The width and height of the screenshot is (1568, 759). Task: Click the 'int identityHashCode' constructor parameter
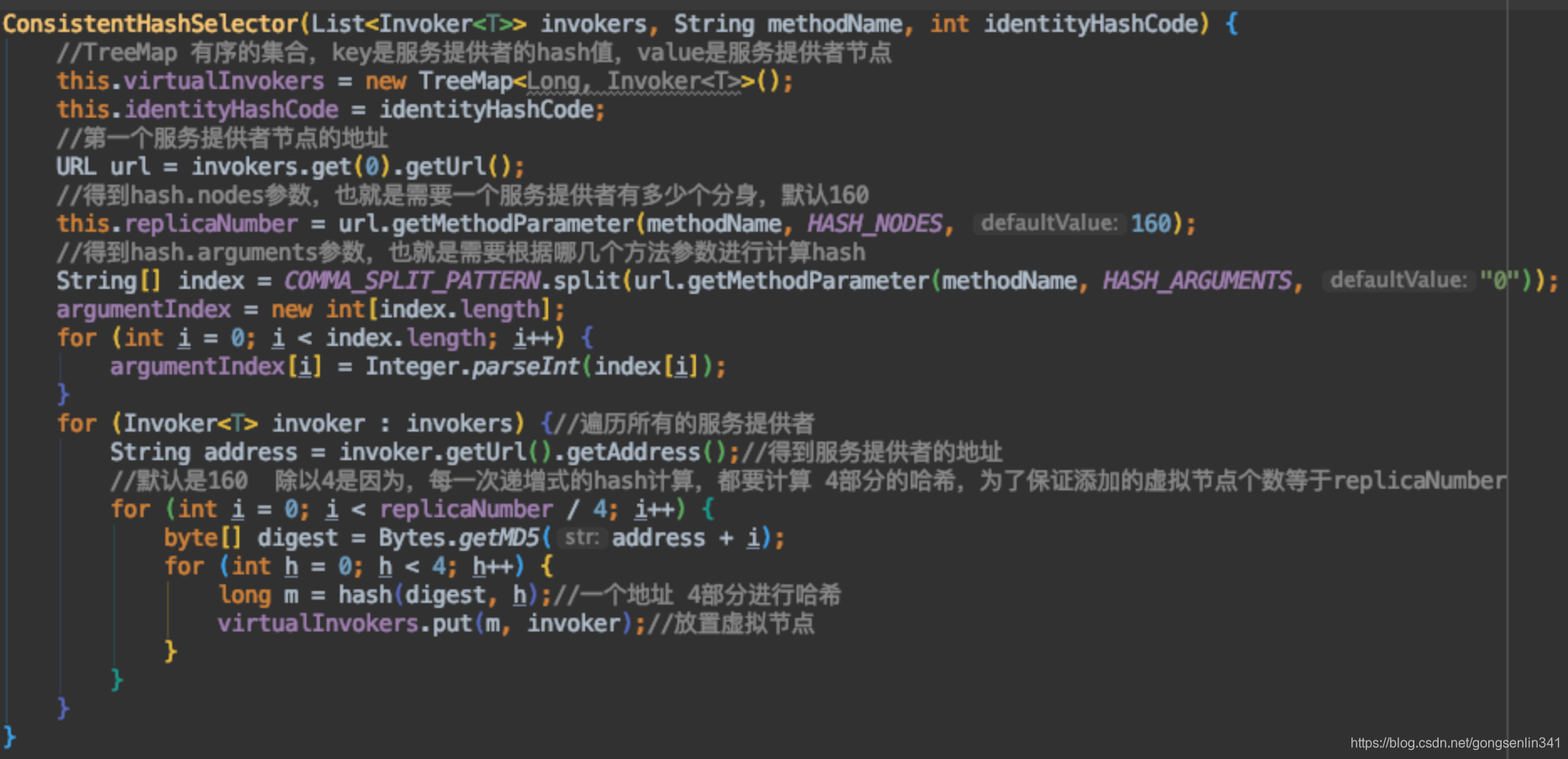coord(1064,24)
